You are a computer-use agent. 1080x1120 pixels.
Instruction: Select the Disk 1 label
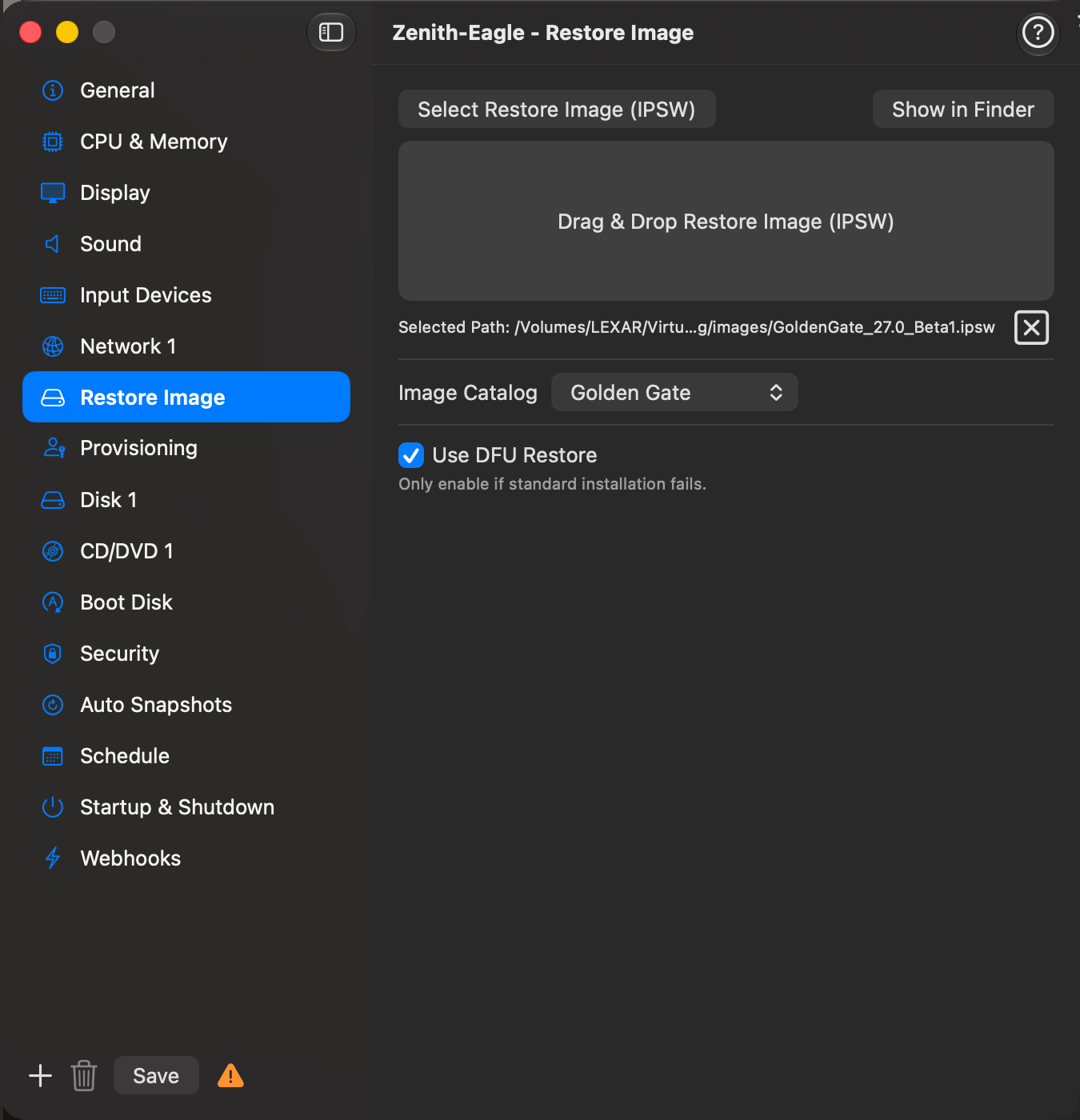pyautogui.click(x=108, y=500)
